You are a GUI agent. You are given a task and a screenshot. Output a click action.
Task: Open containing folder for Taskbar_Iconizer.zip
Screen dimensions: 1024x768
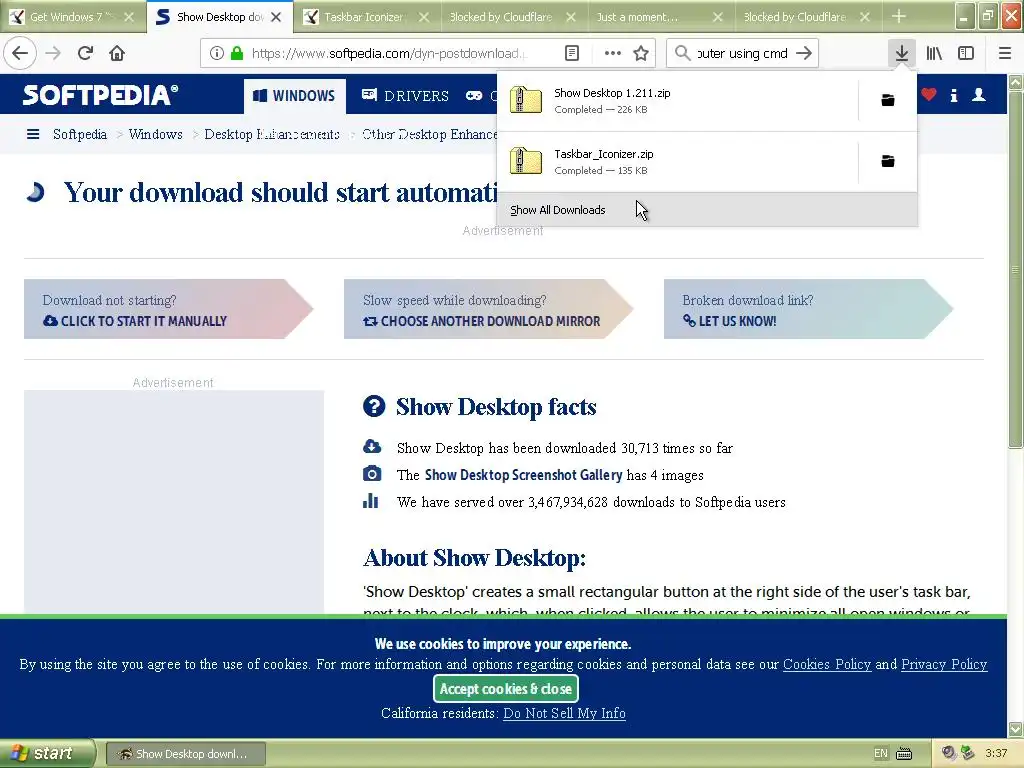click(x=888, y=161)
